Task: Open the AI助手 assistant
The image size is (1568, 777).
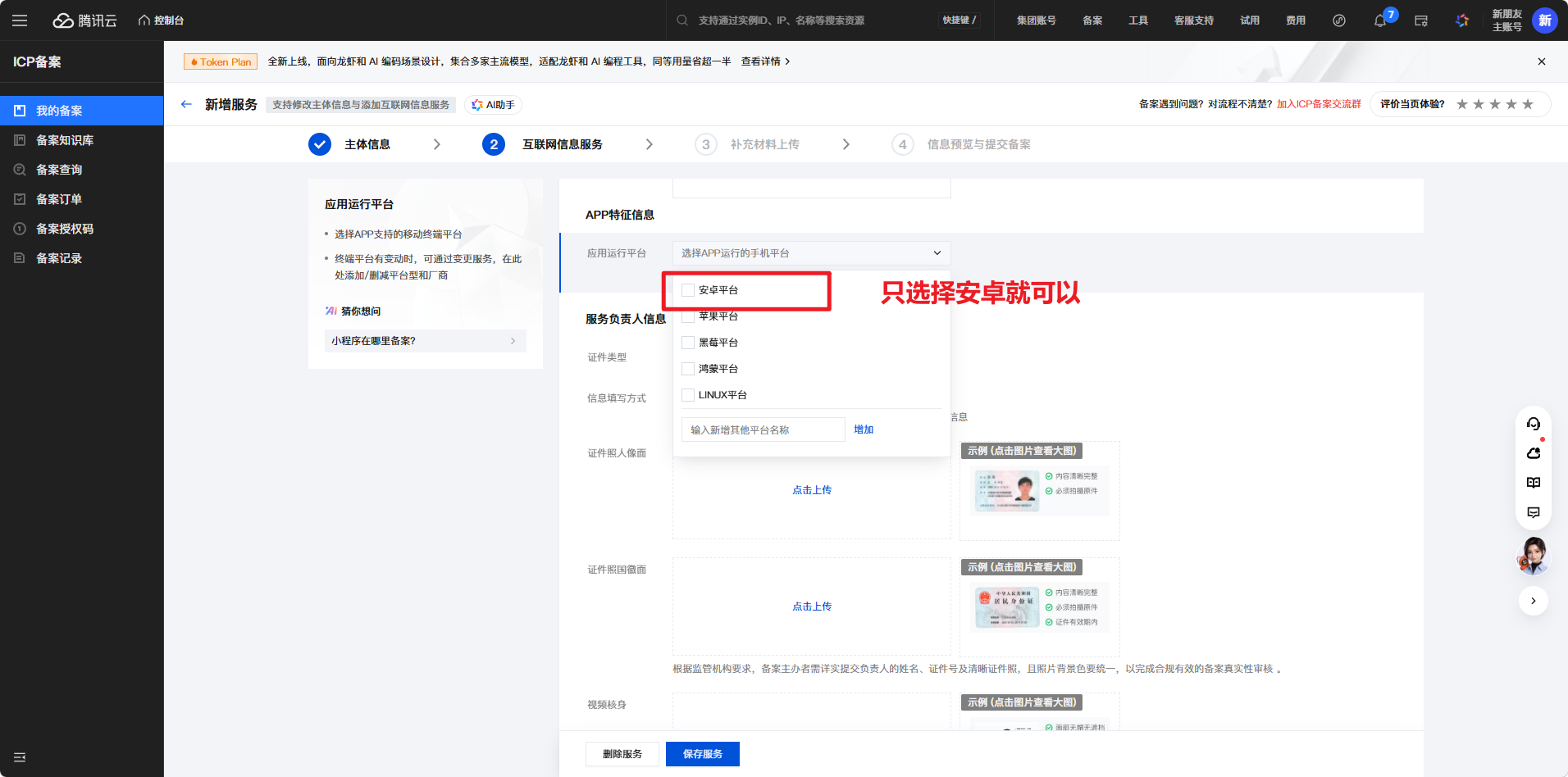Action: [x=493, y=105]
